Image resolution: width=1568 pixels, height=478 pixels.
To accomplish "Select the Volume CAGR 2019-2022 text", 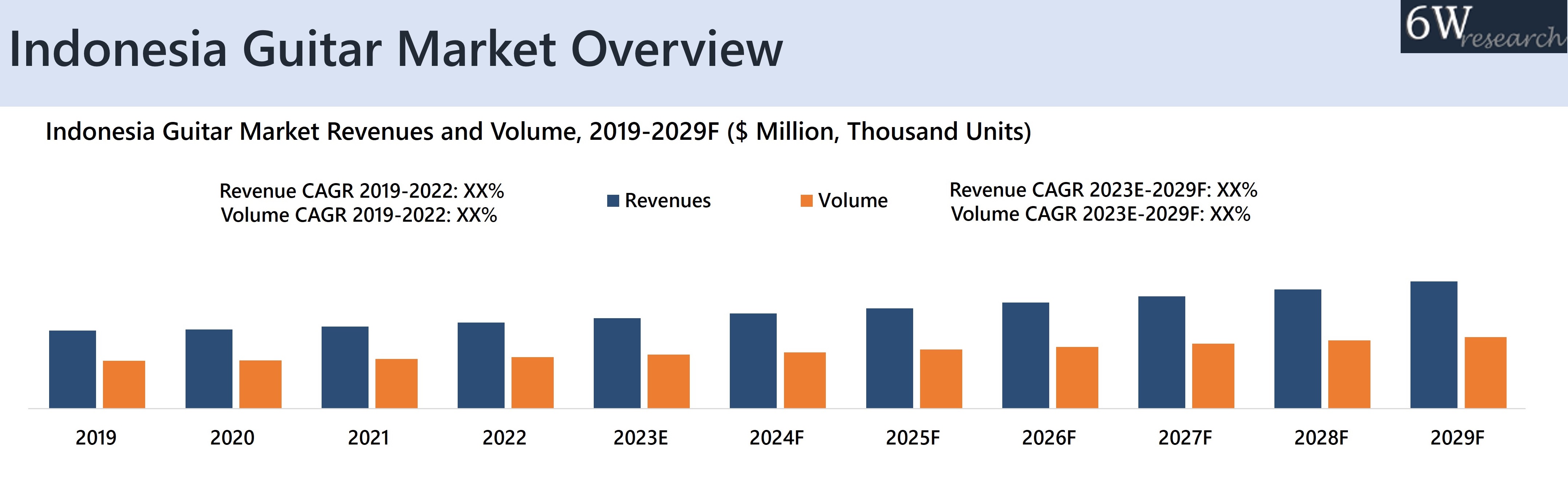I will 359,216.
